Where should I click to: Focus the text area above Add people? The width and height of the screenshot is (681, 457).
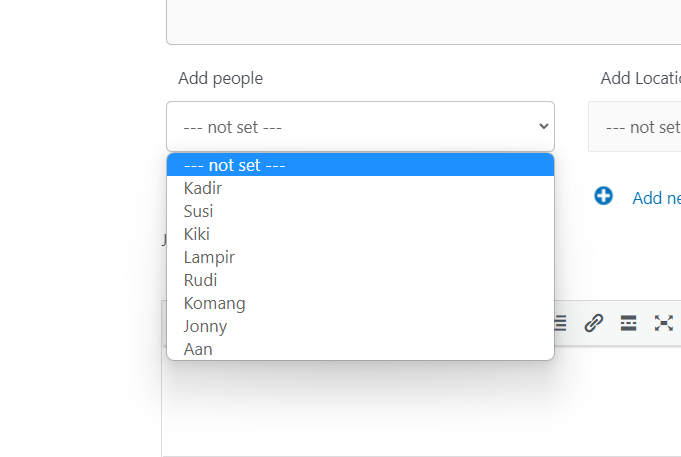[423, 22]
